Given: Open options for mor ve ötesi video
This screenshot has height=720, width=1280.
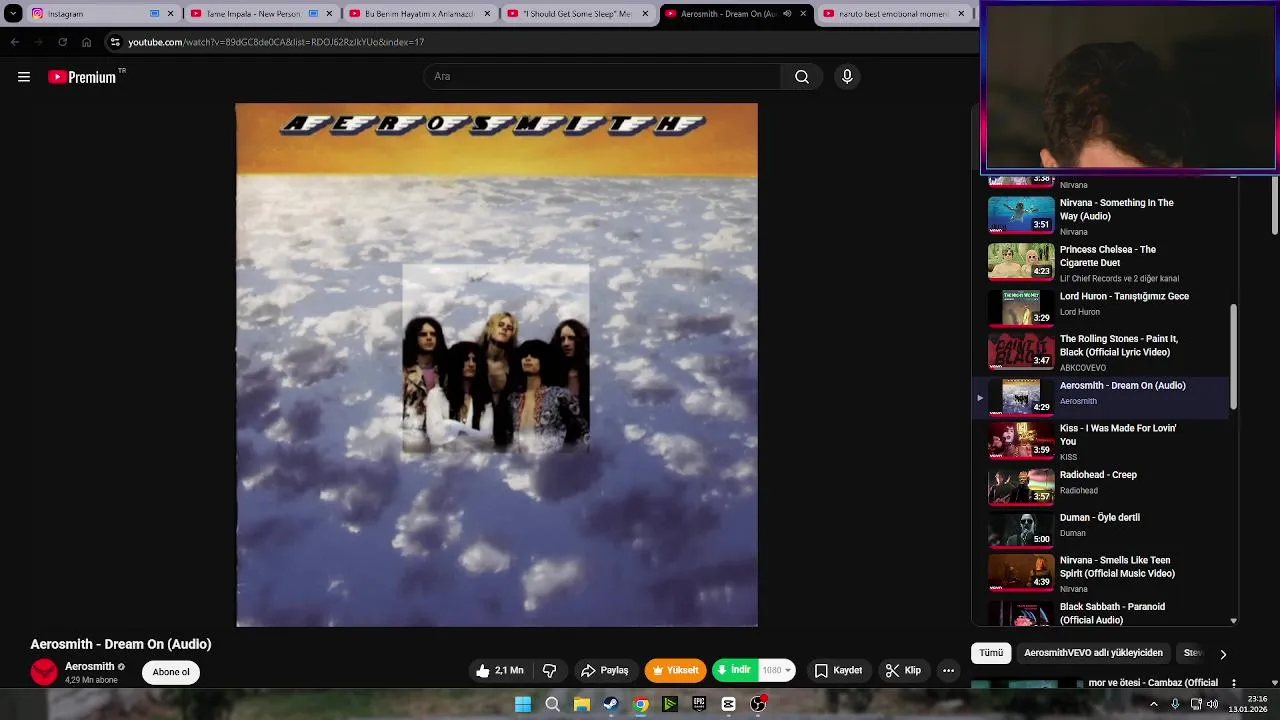Looking at the screenshot, I should pos(1234,683).
